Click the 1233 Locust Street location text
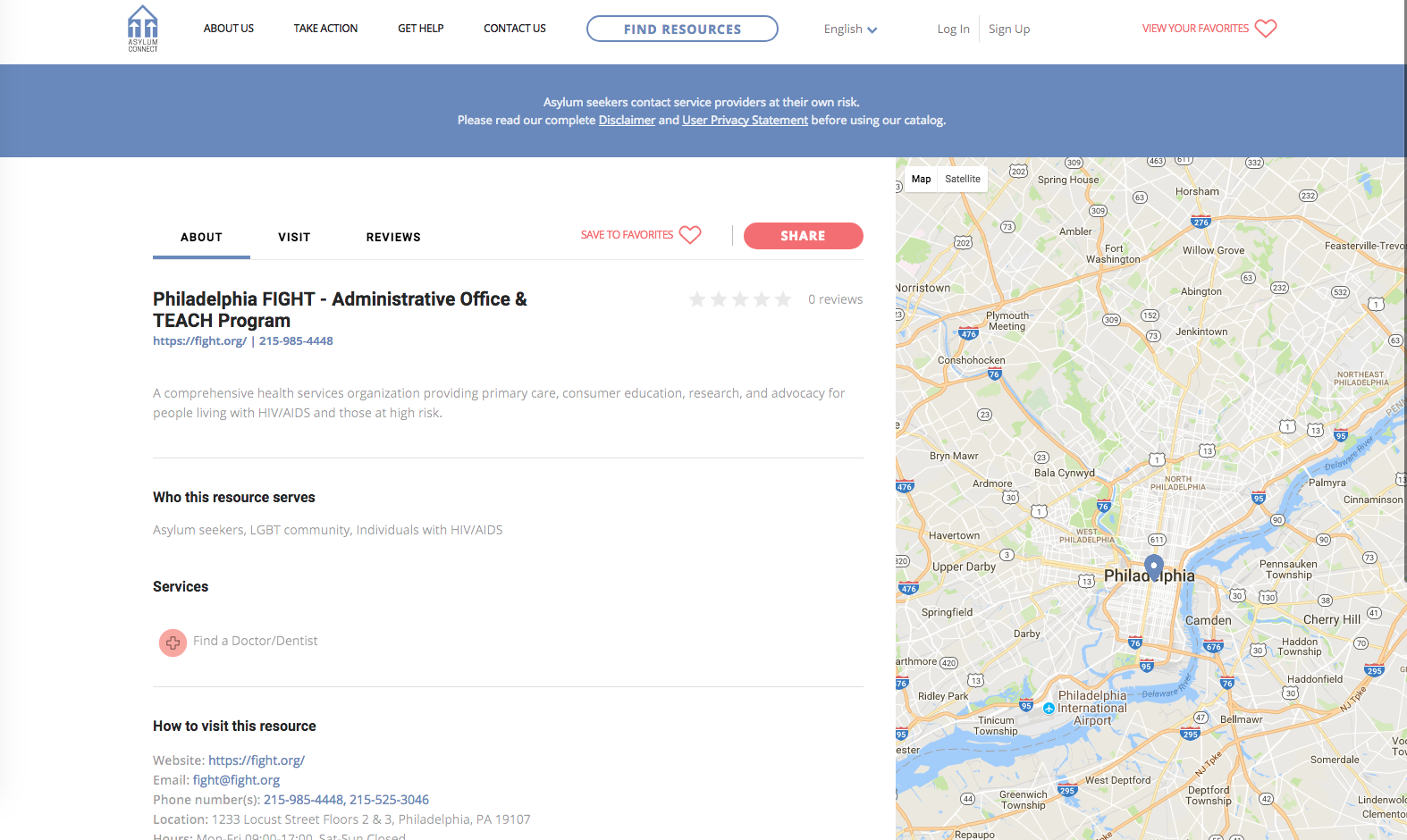This screenshot has height=840, width=1407. [371, 819]
